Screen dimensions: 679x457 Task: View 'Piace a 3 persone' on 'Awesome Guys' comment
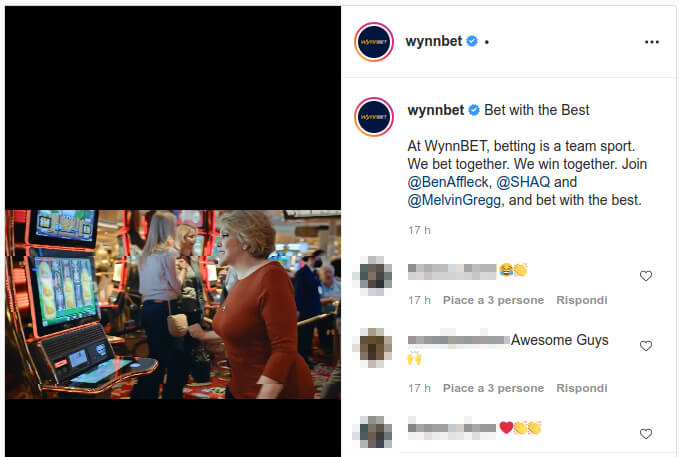point(493,388)
